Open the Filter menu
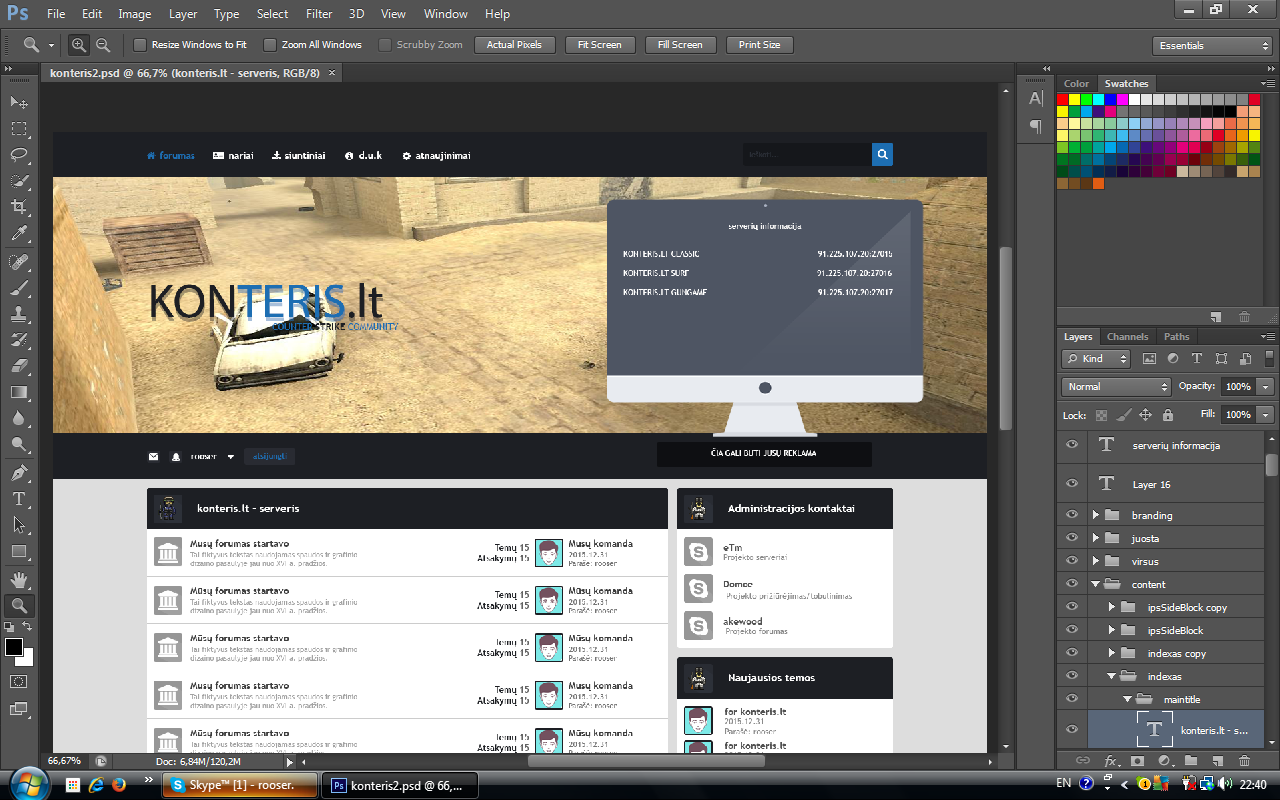 319,14
